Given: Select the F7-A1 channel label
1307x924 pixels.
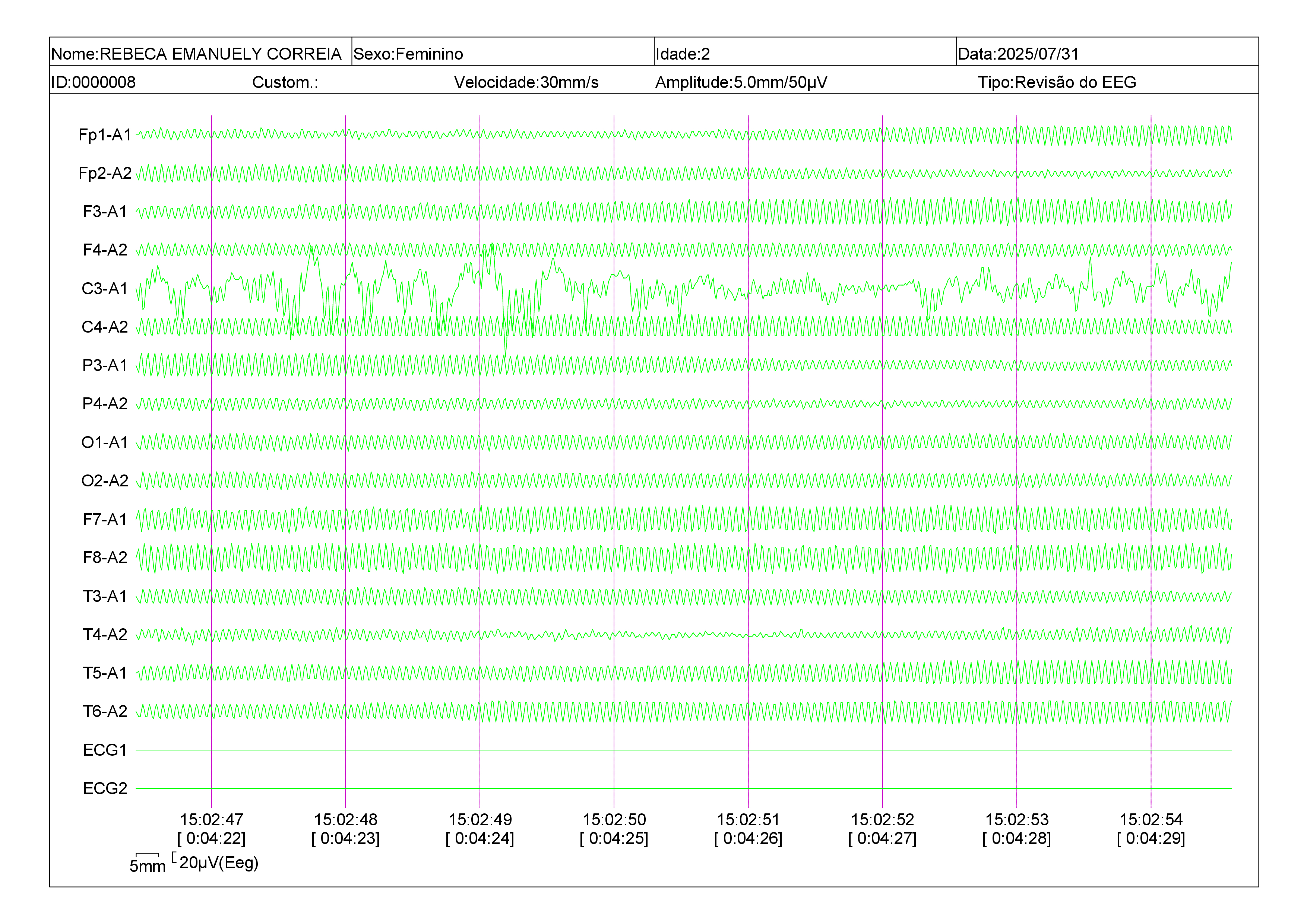Looking at the screenshot, I should pos(105,520).
